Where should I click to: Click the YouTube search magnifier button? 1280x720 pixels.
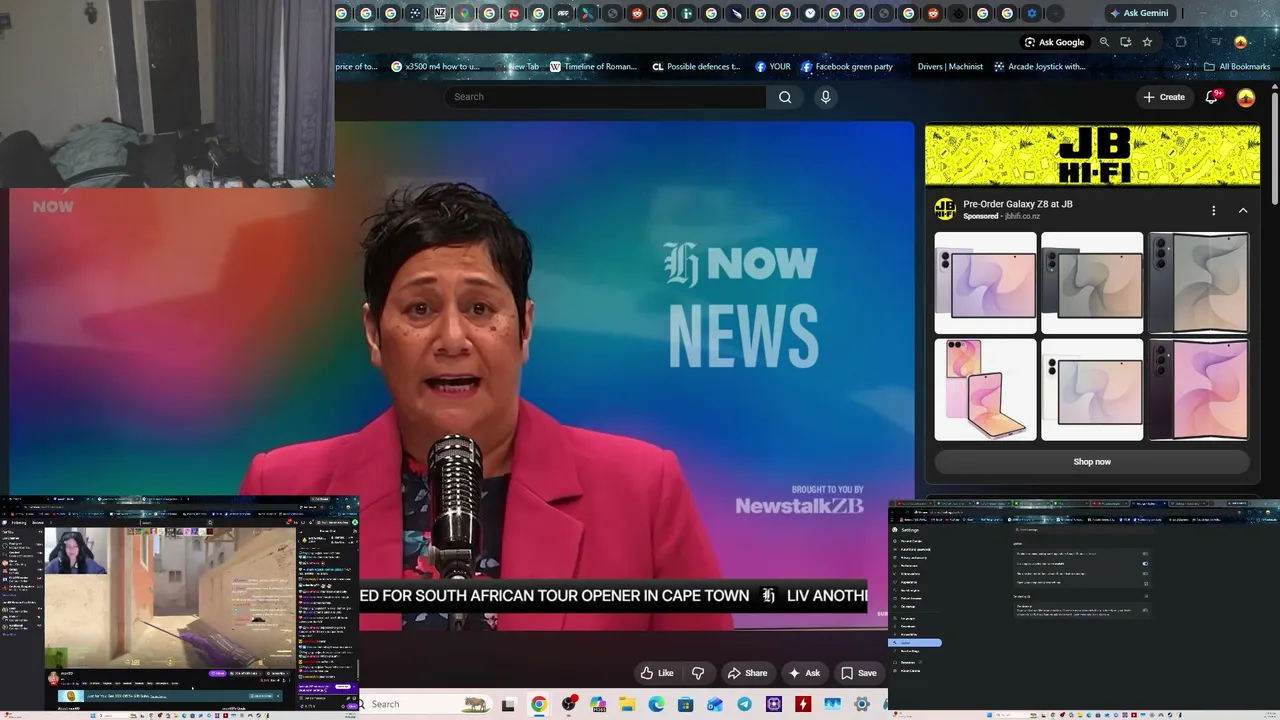click(x=785, y=97)
